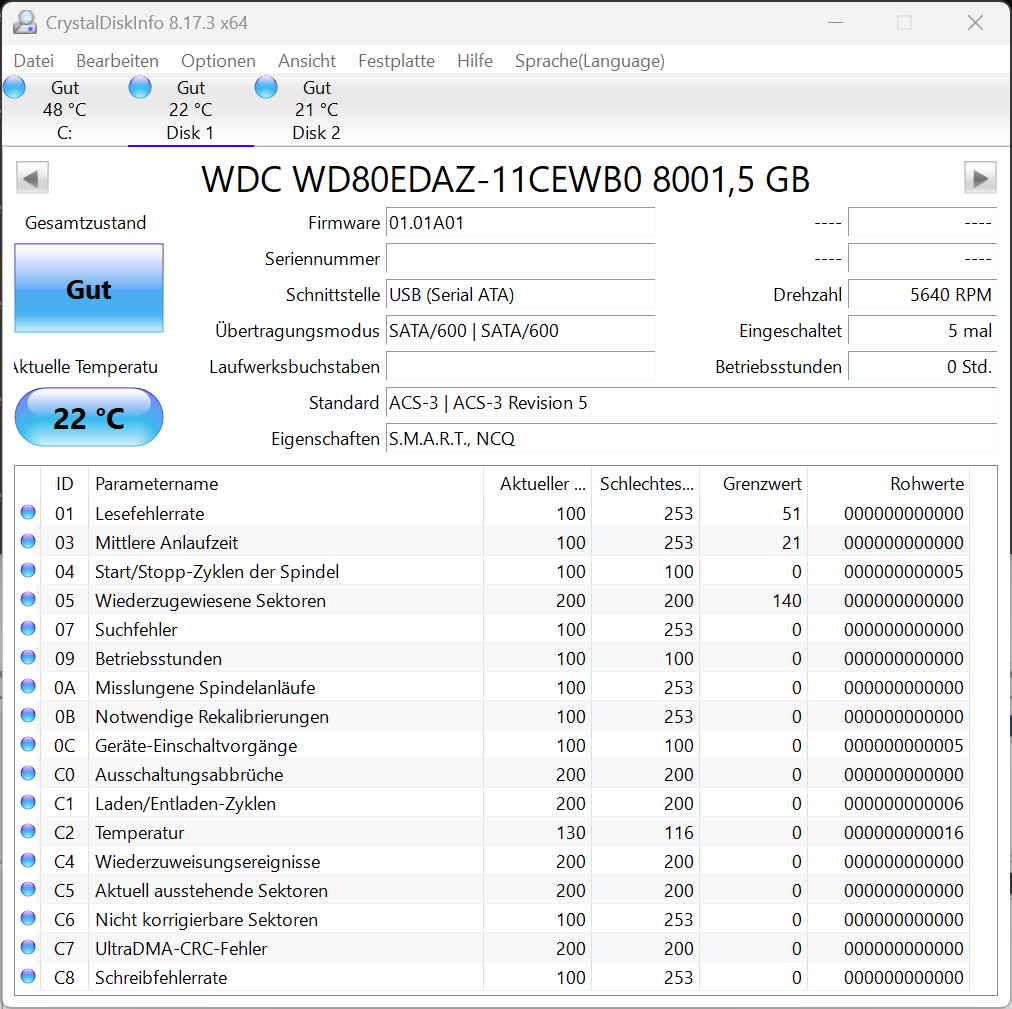Screen dimensions: 1012x1009
Task: Open the Ansicht menu
Action: coord(307,61)
